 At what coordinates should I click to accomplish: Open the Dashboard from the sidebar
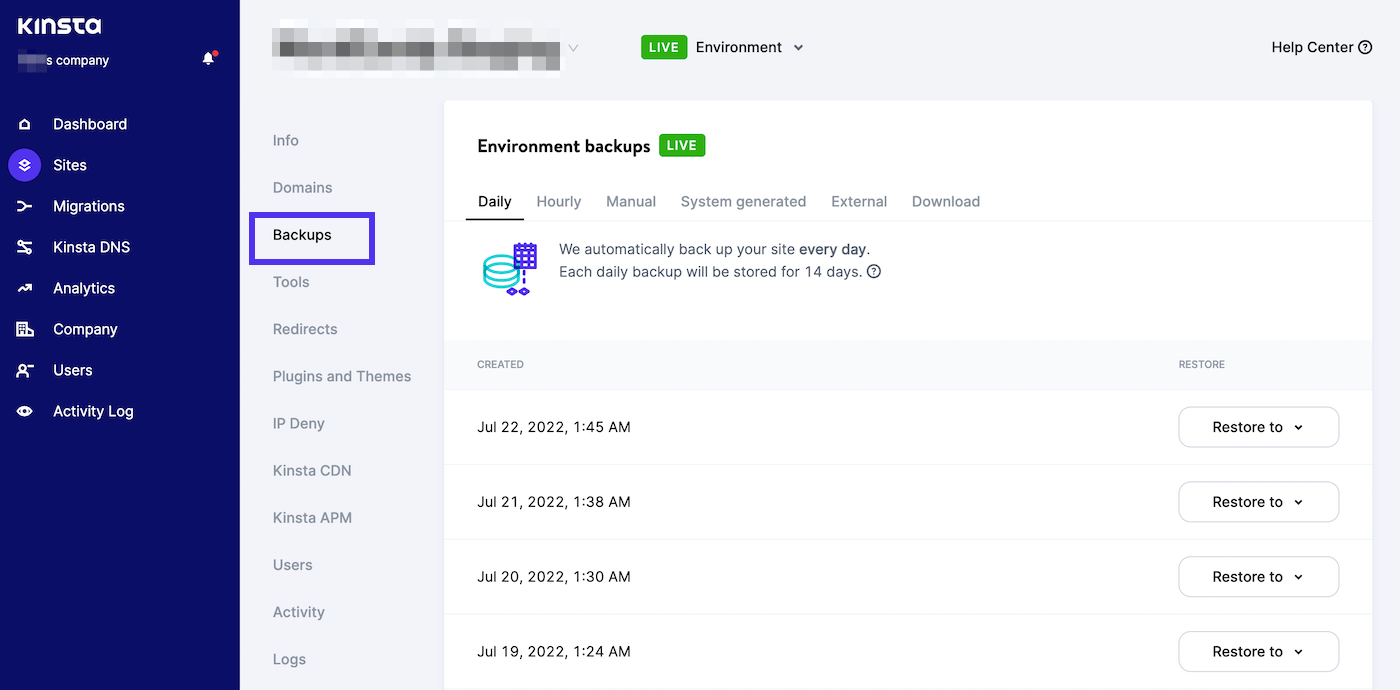[x=89, y=123]
